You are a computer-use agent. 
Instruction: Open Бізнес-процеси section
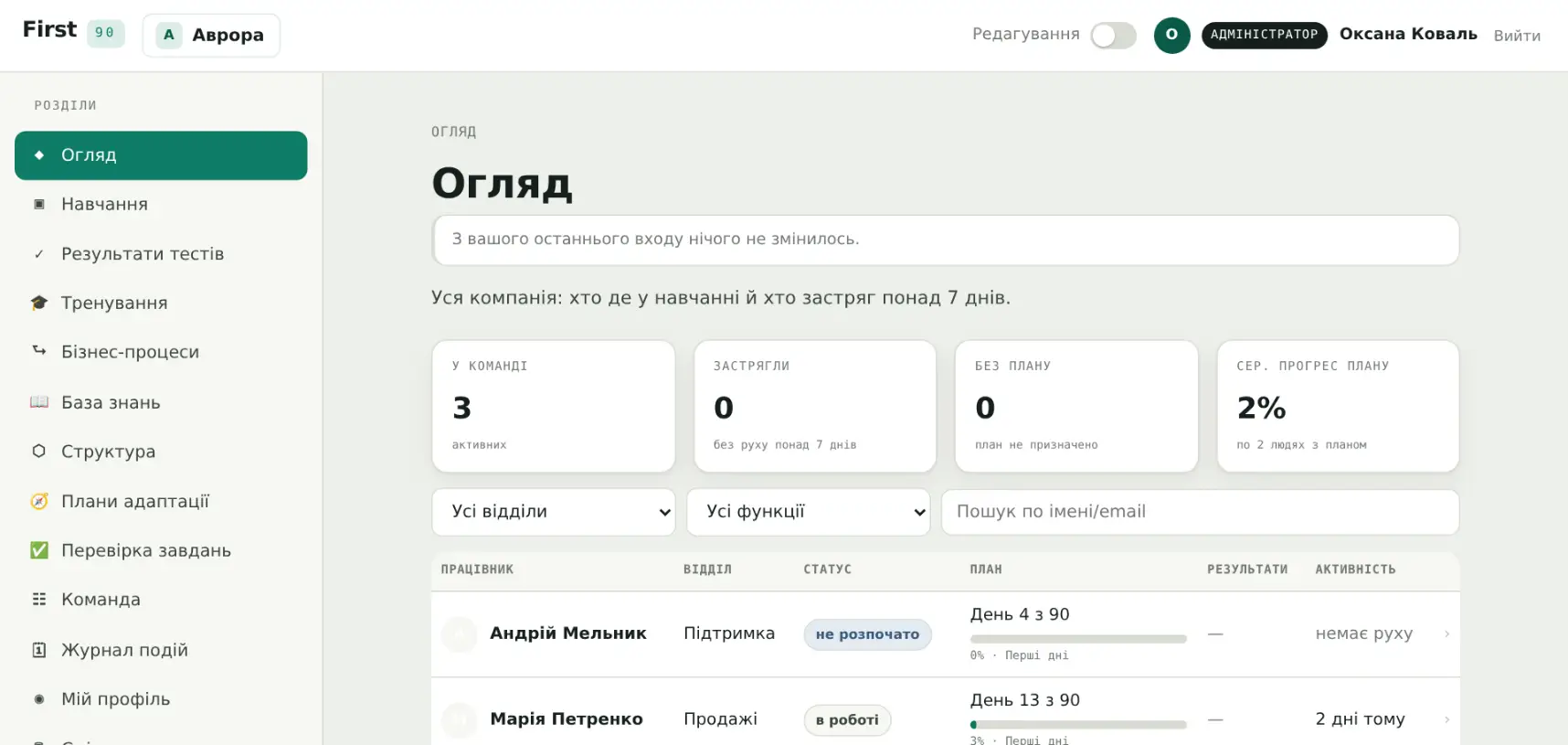coord(161,352)
